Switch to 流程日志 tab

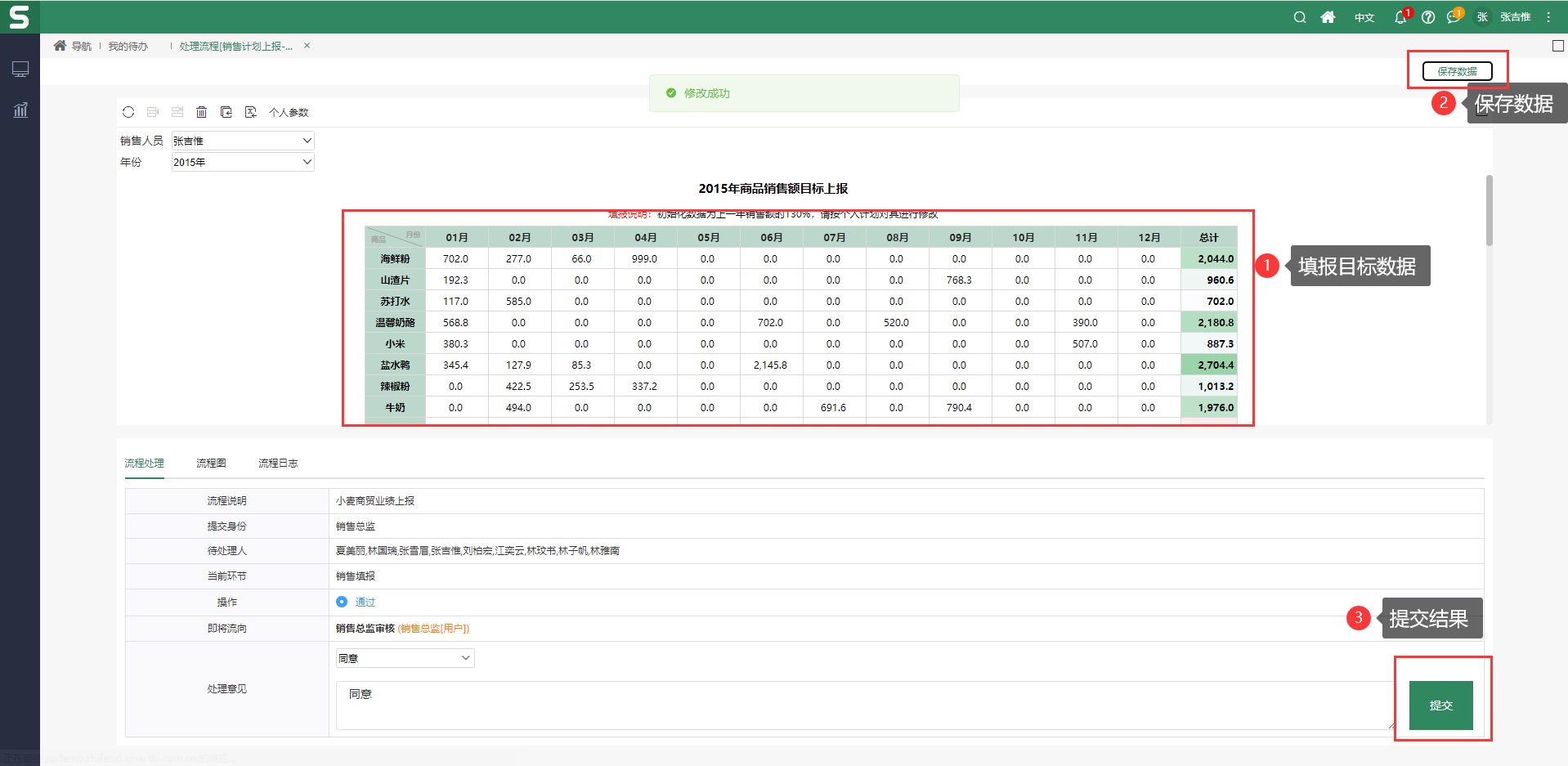pyautogui.click(x=278, y=463)
